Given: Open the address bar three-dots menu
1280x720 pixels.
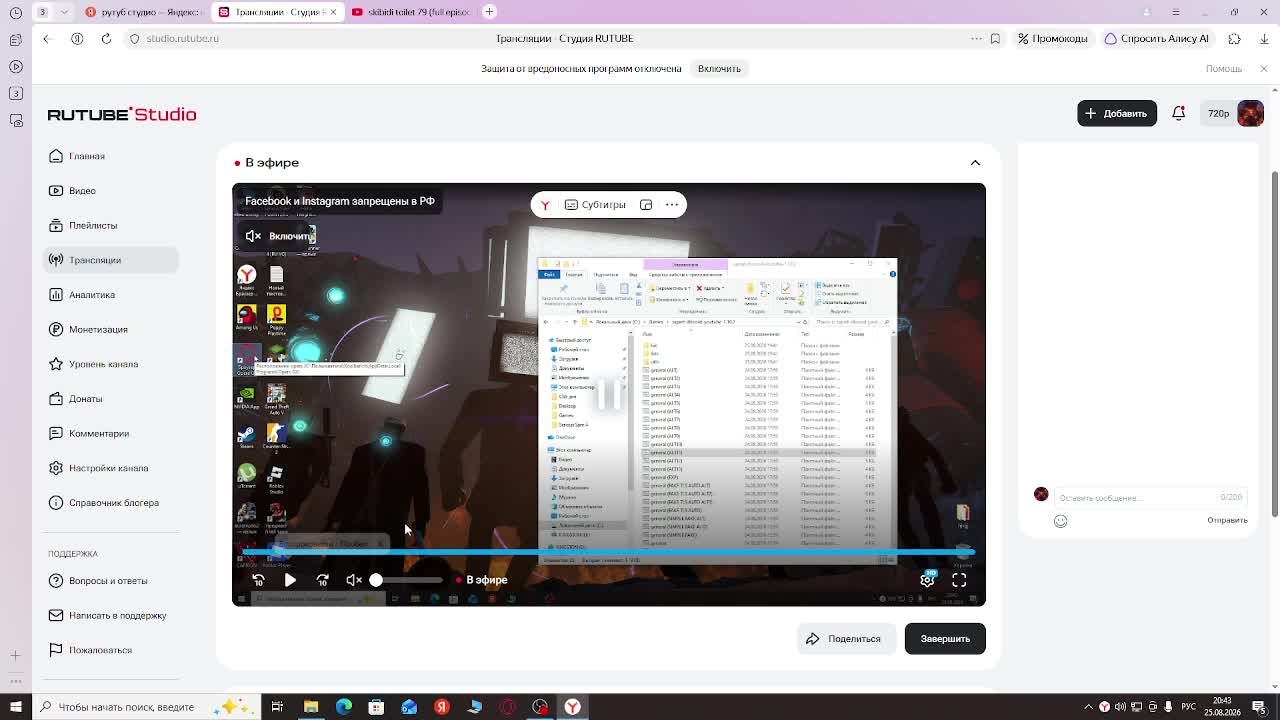Looking at the screenshot, I should 976,39.
